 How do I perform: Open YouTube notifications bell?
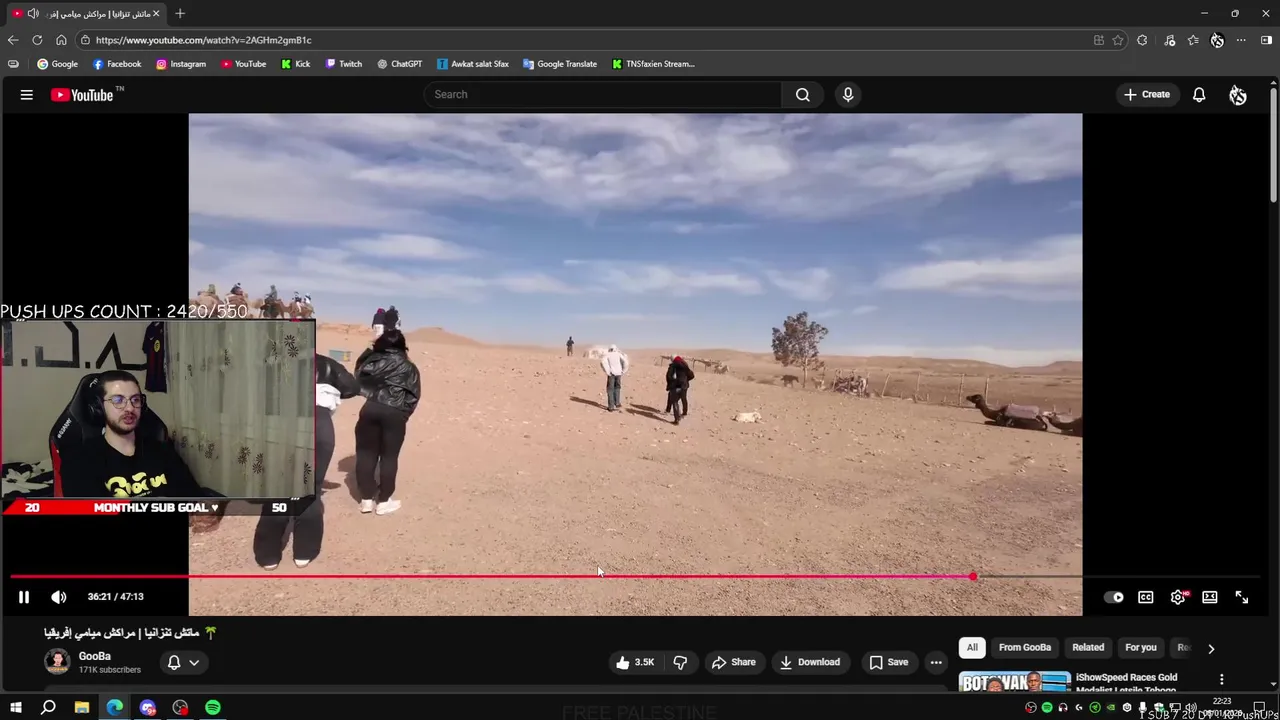click(1199, 95)
